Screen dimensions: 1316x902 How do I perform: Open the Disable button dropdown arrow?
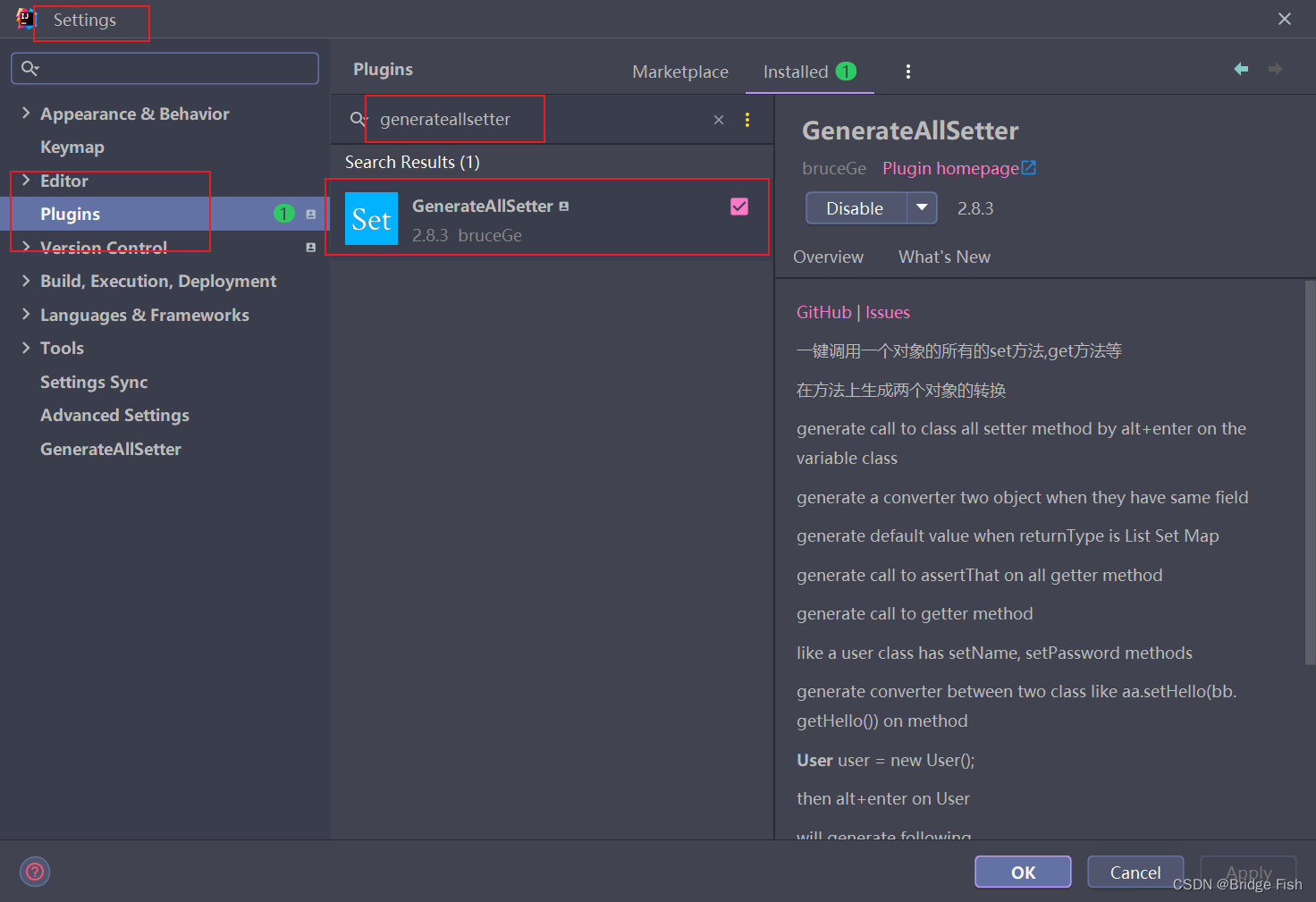click(x=923, y=207)
